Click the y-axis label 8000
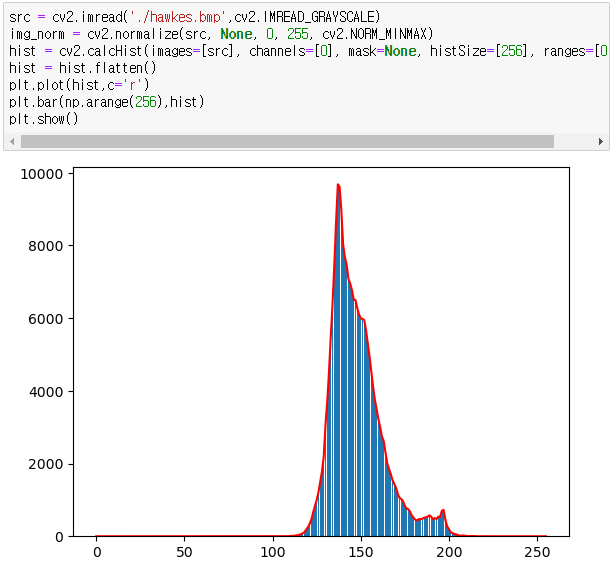The width and height of the screenshot is (612, 564). (46, 246)
